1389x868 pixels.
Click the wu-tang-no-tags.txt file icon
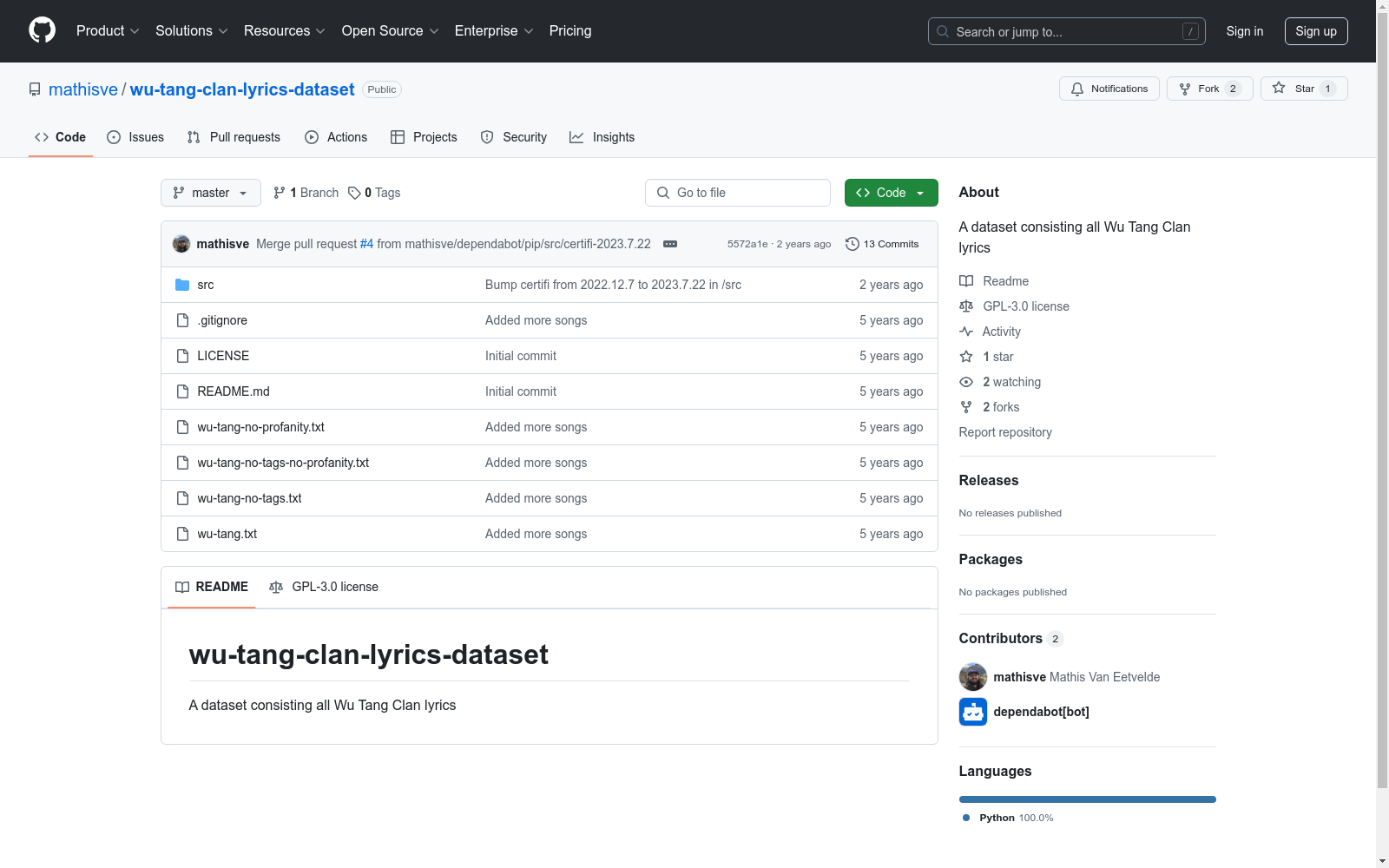(x=182, y=498)
